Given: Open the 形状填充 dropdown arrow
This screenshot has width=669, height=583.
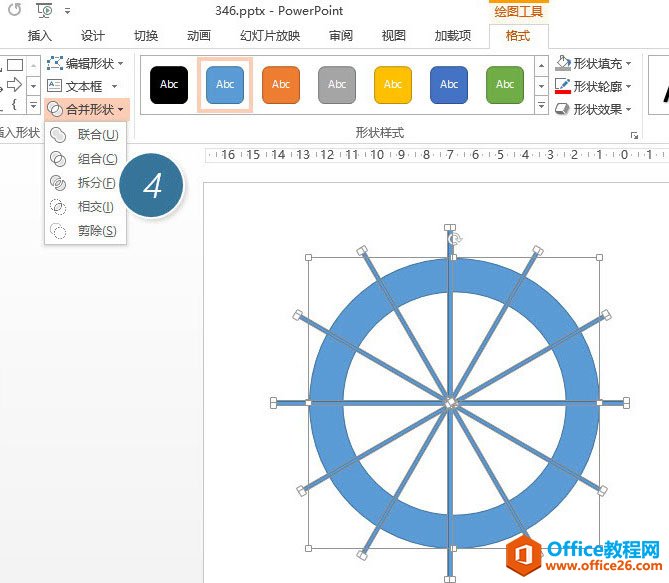Looking at the screenshot, I should [x=628, y=64].
